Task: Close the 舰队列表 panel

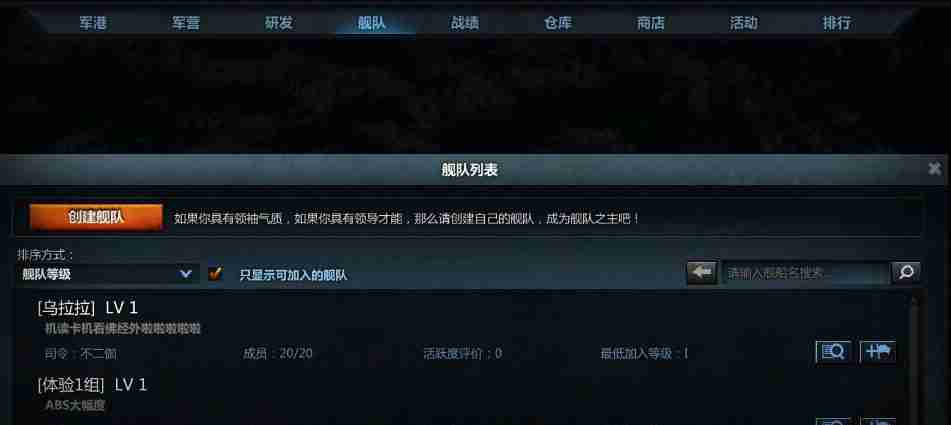Action: tap(935, 169)
